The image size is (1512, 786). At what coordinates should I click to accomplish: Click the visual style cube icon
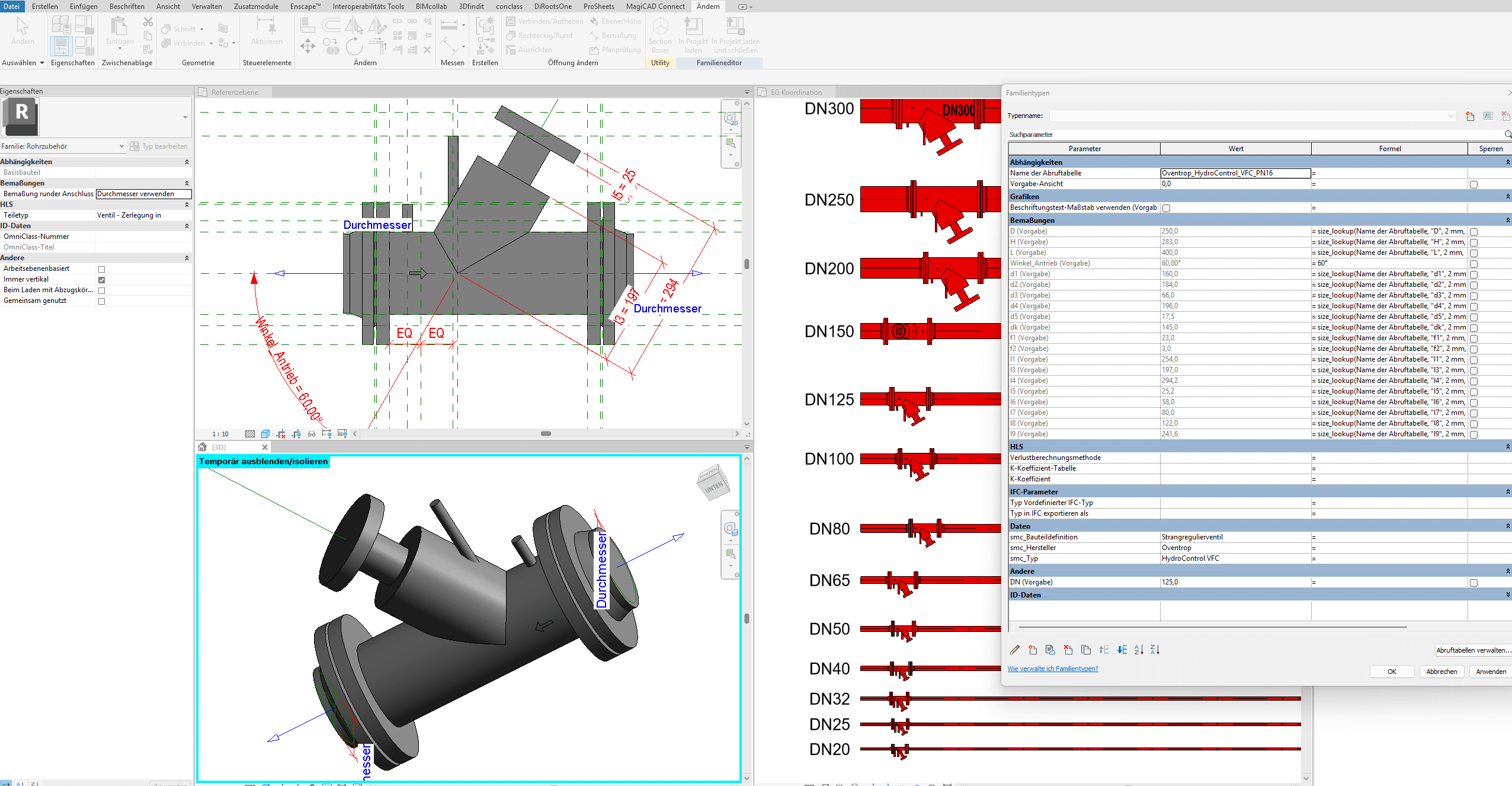(x=265, y=434)
